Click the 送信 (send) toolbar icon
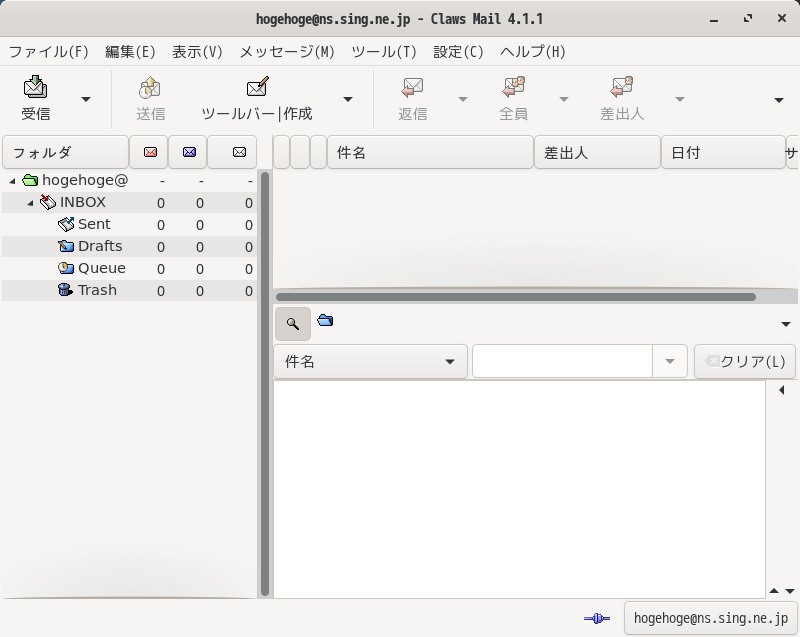 click(150, 87)
